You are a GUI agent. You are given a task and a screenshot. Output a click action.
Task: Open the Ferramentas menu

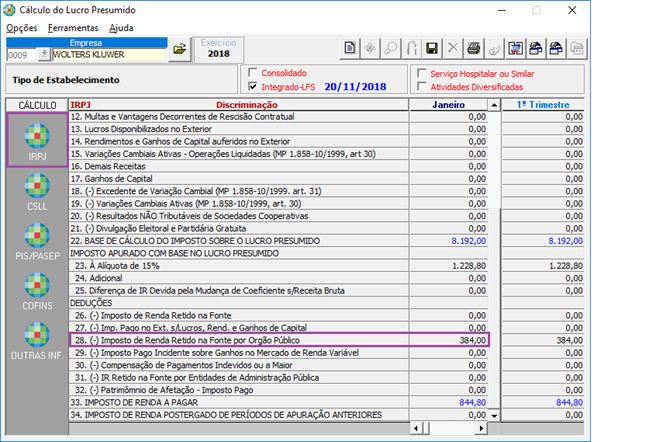[x=73, y=28]
